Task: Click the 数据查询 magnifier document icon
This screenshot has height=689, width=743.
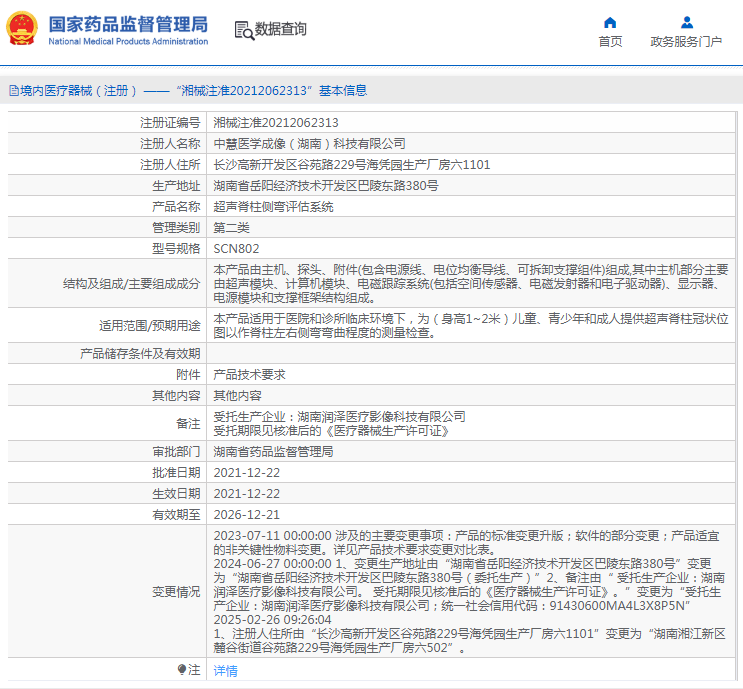Action: (243, 30)
